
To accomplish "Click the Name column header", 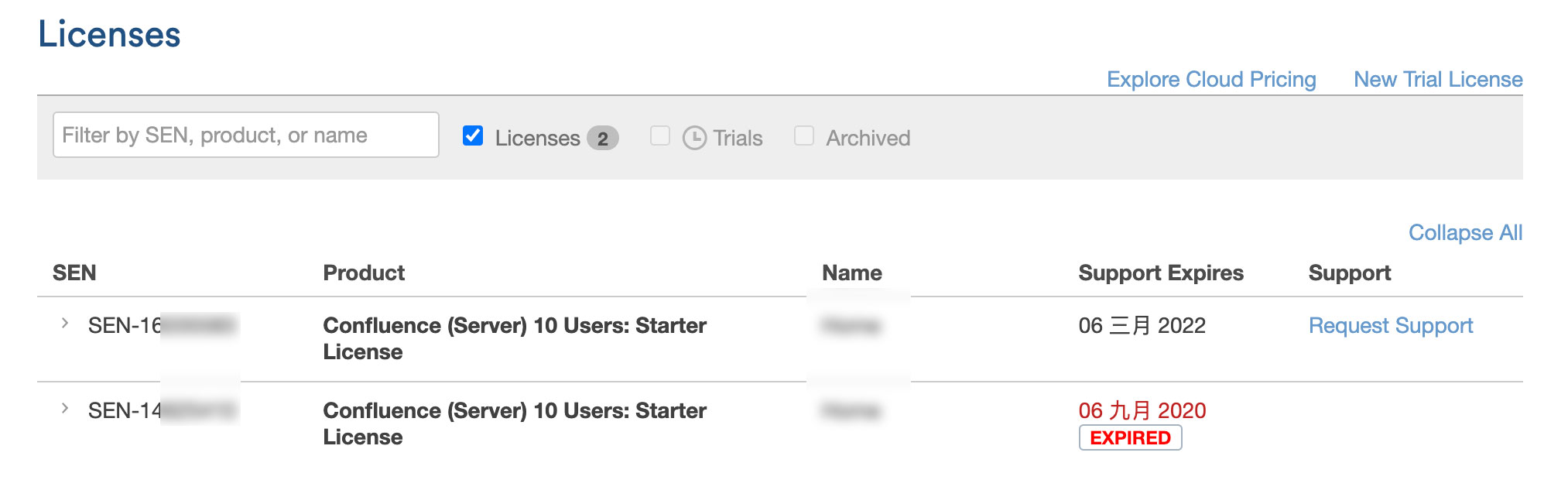I will [851, 273].
